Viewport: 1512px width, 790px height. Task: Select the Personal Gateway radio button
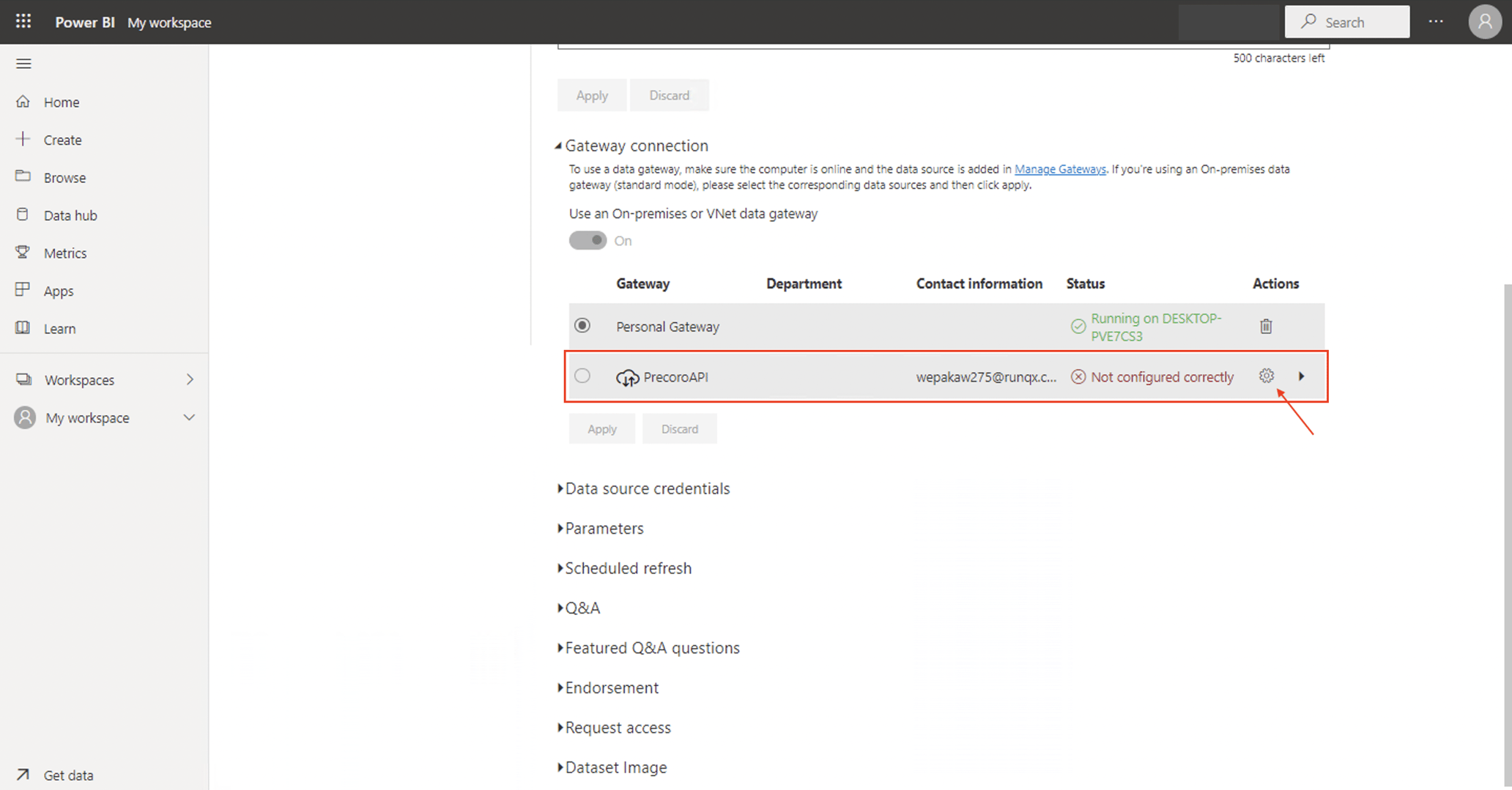pyautogui.click(x=582, y=325)
